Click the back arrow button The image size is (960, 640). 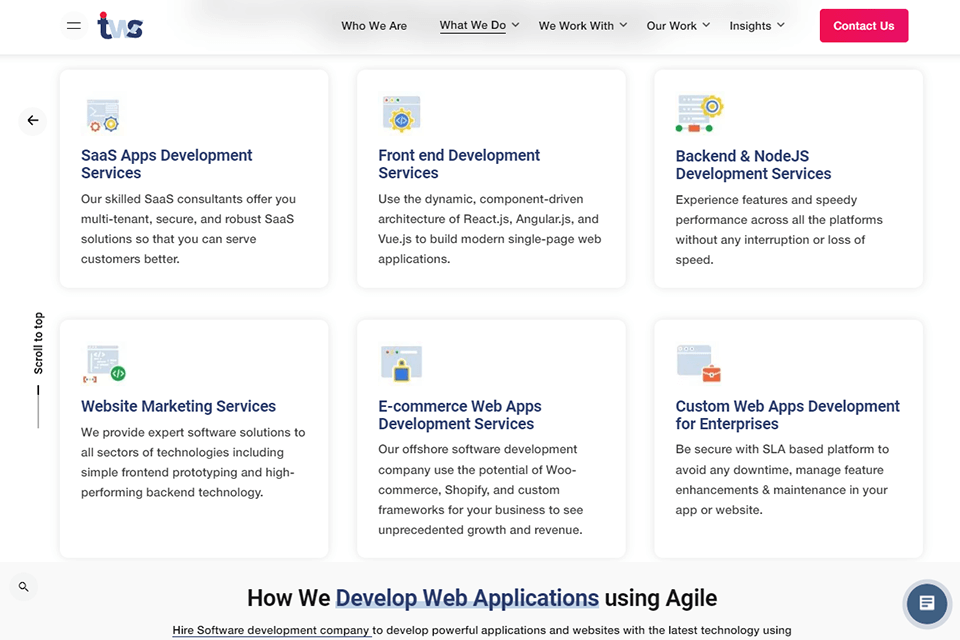tap(32, 121)
